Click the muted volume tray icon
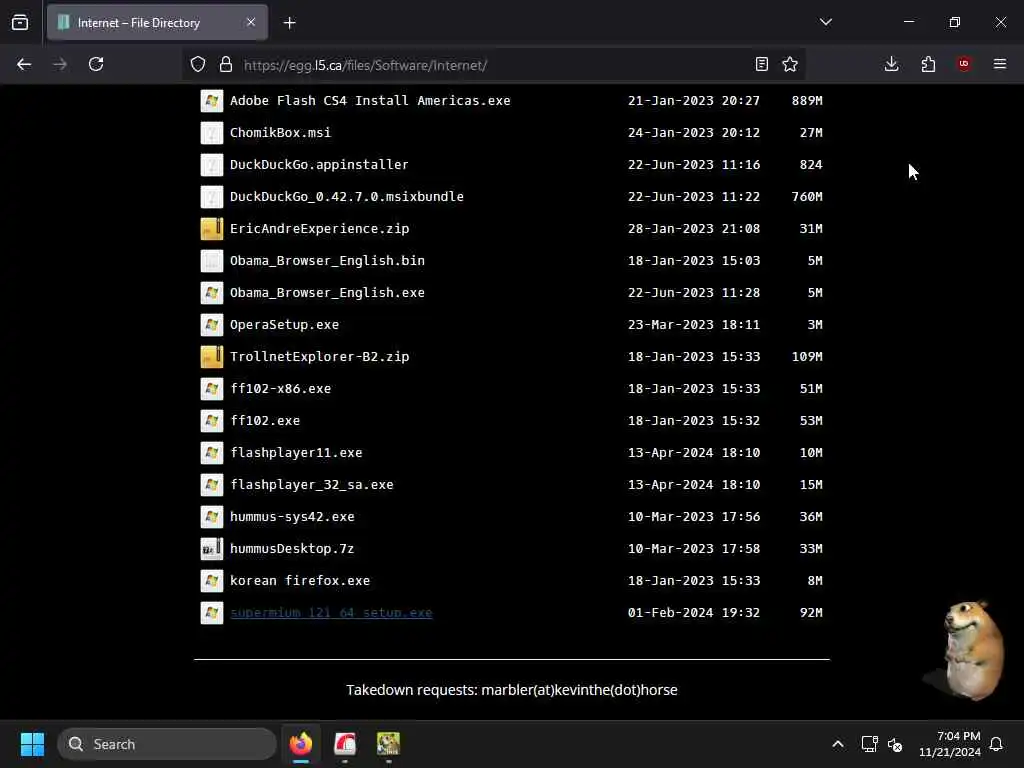 pyautogui.click(x=895, y=744)
